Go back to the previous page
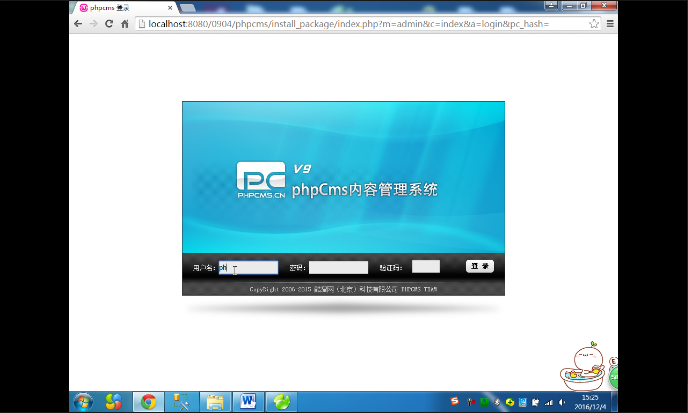This screenshot has width=688, height=413. click(78, 24)
